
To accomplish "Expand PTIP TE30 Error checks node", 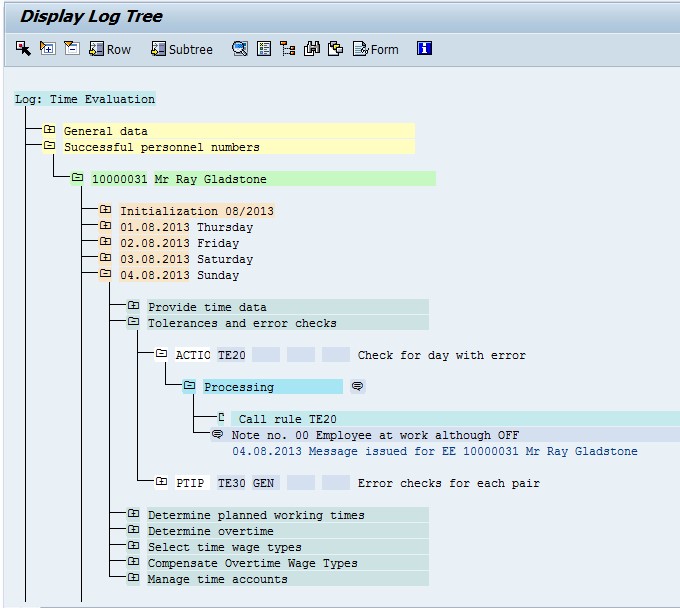I will coord(161,483).
